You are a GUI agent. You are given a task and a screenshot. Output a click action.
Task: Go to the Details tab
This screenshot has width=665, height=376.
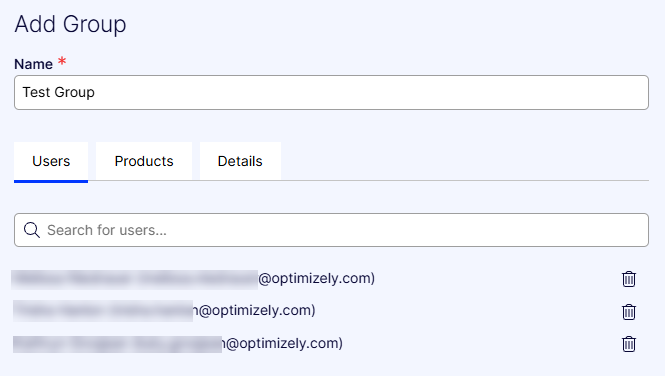[x=240, y=162]
